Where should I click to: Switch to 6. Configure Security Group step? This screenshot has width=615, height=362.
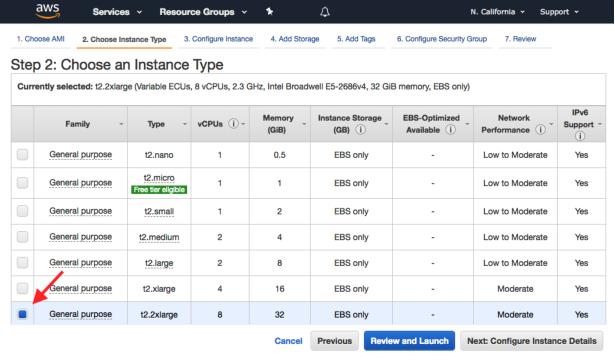tap(442, 39)
